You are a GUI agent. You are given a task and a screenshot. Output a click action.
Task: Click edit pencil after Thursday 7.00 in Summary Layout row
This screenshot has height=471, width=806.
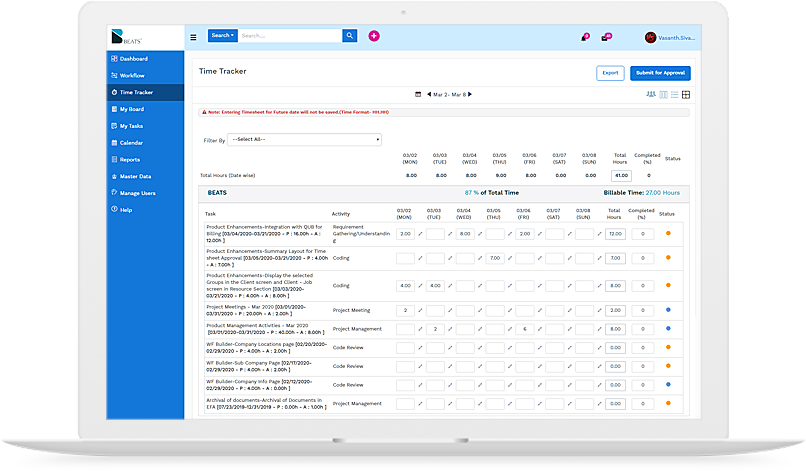[510, 258]
